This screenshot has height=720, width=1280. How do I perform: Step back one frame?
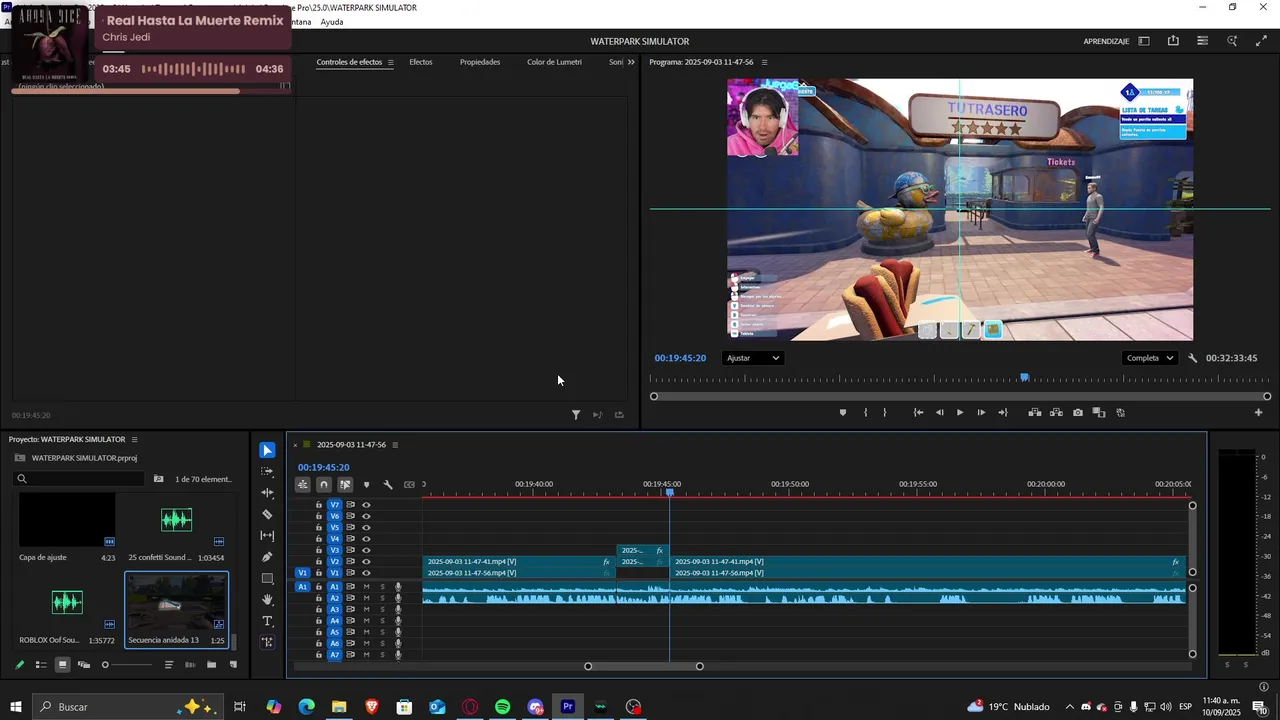939,413
